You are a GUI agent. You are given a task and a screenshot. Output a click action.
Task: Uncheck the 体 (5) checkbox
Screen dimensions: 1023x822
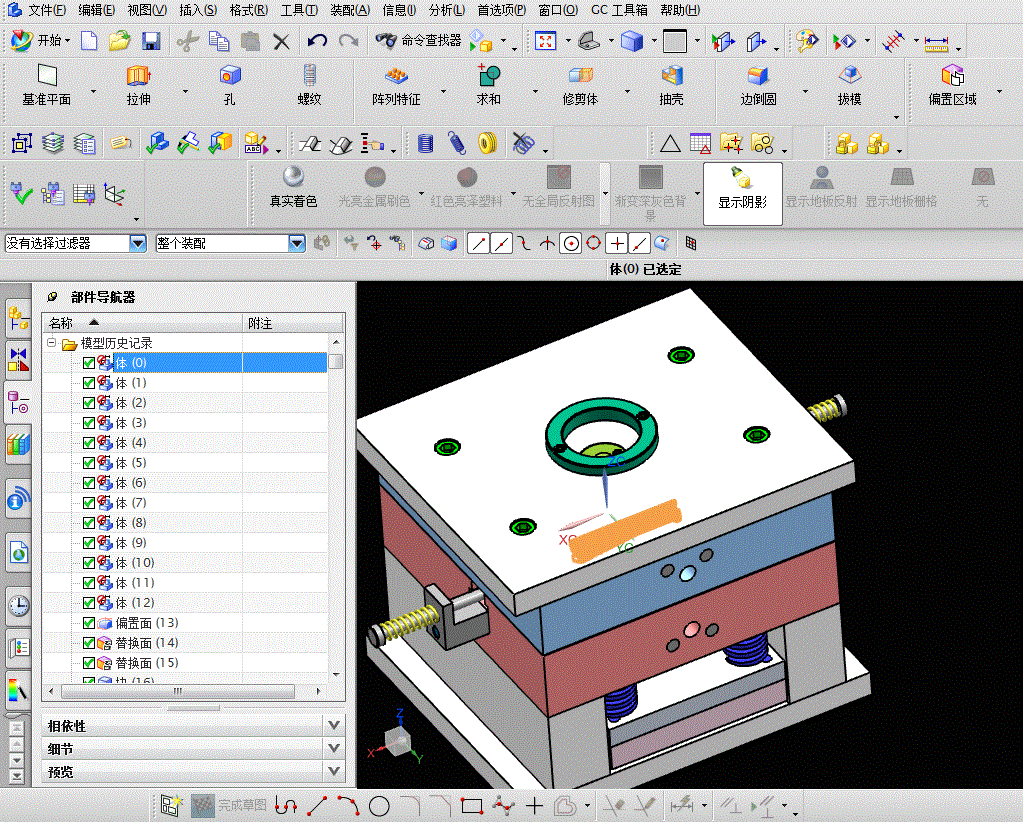coord(89,463)
